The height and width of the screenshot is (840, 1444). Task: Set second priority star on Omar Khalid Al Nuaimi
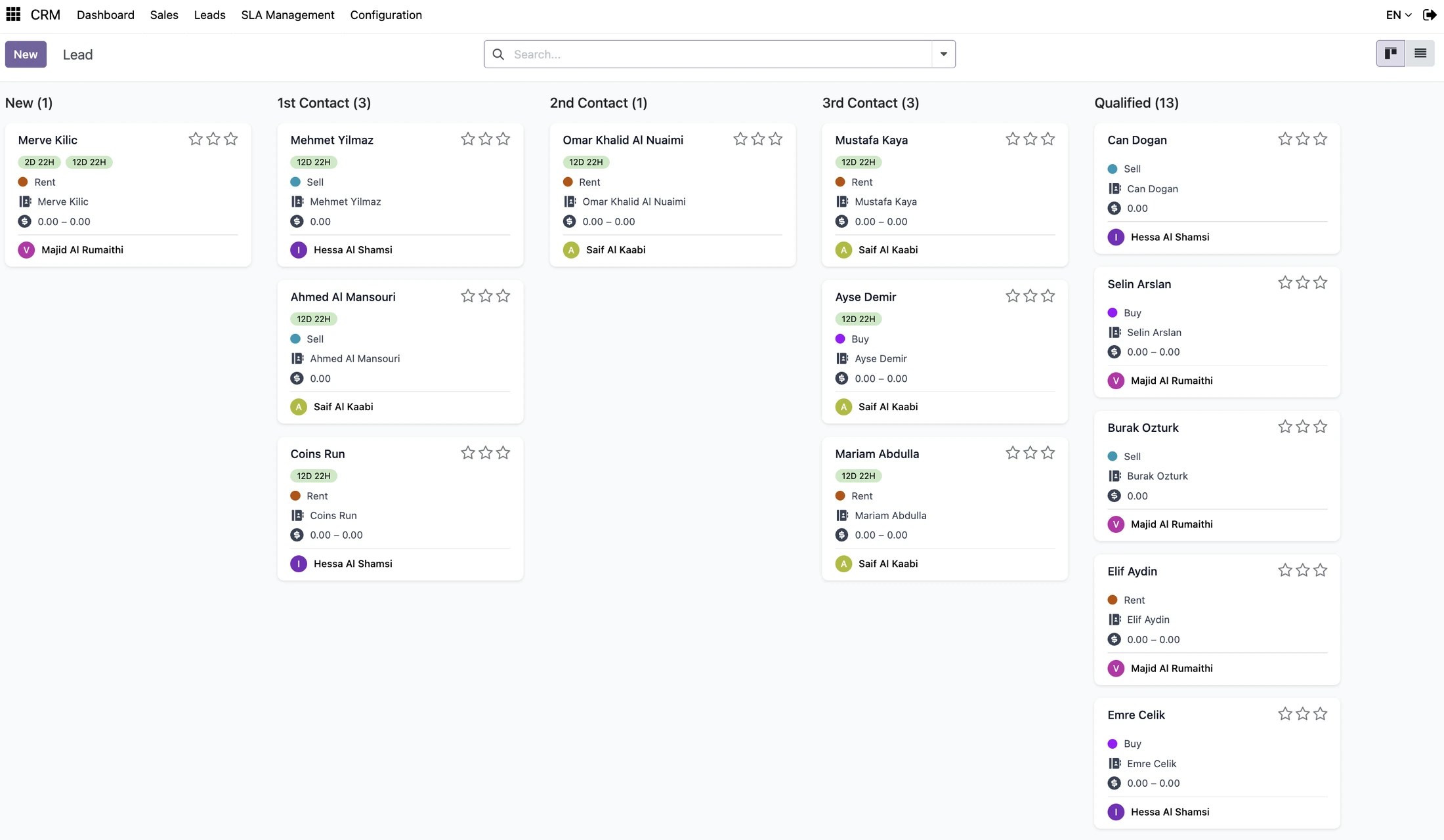pyautogui.click(x=758, y=139)
